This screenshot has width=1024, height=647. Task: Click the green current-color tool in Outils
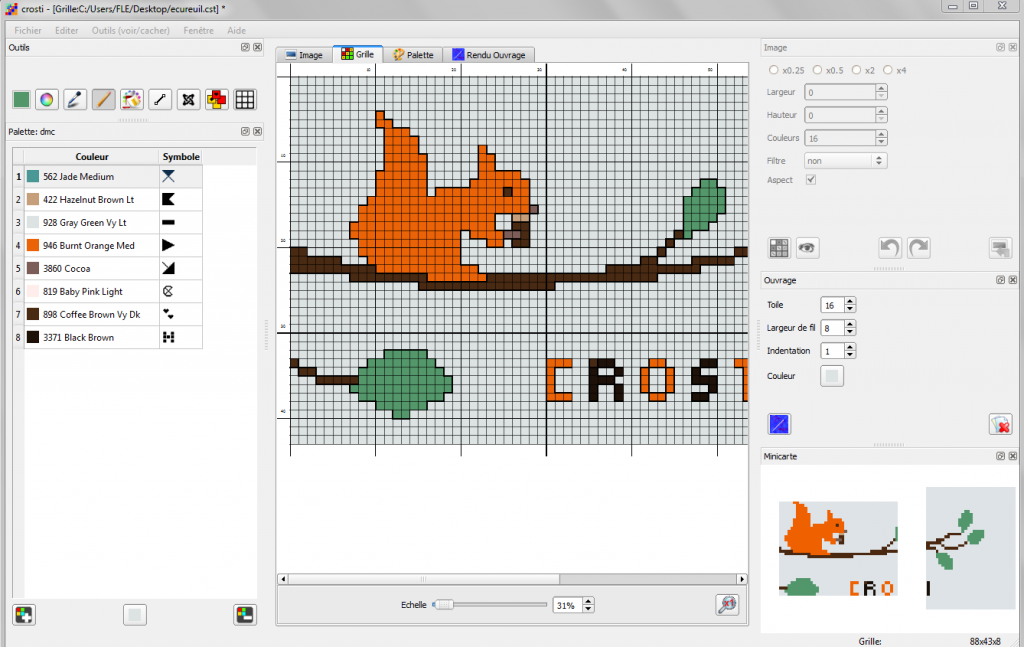click(x=22, y=100)
